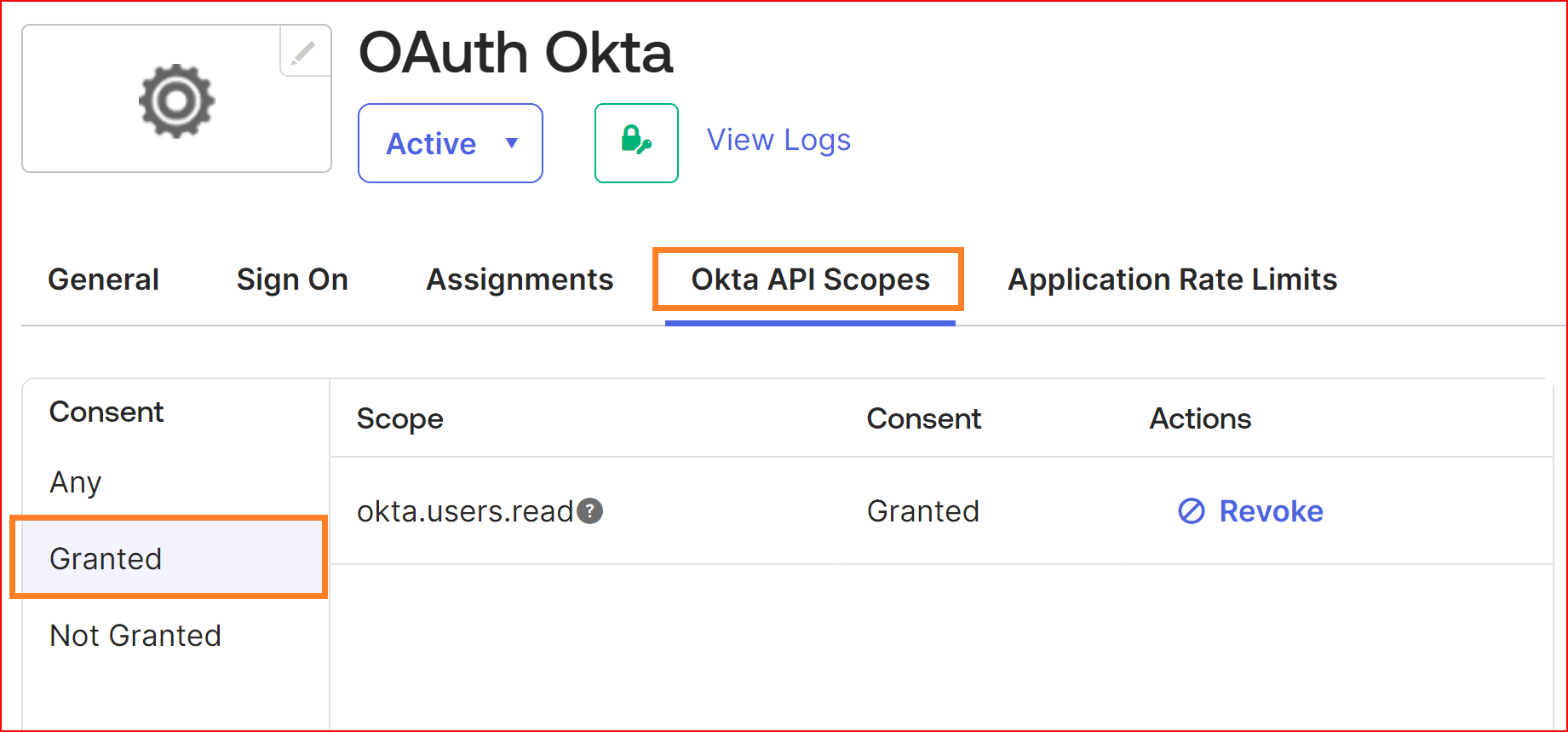Click the okta.users.read scope name
Viewport: 1568px width, 732px height.
point(465,511)
